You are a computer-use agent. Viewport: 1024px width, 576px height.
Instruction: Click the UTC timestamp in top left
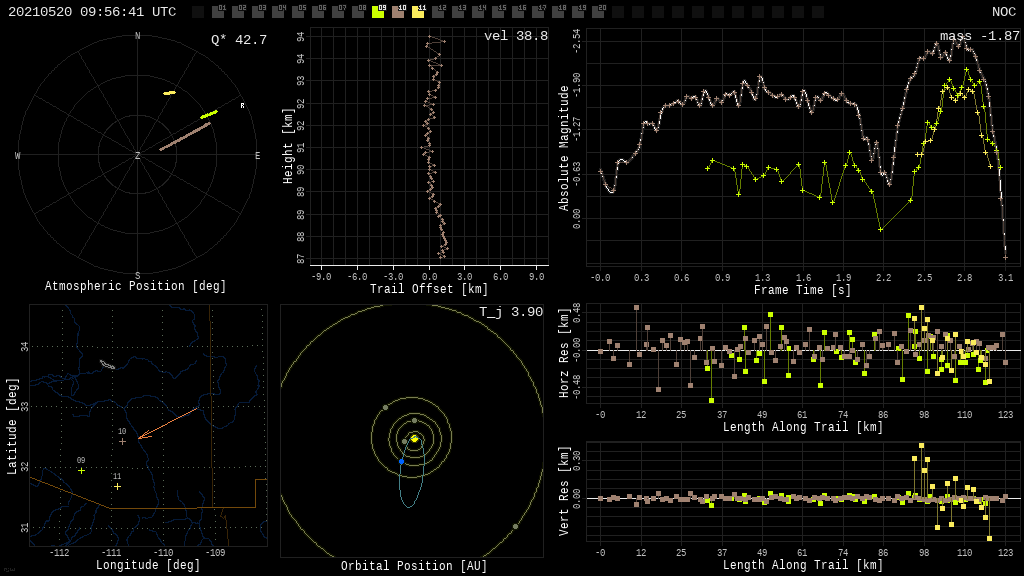[92, 12]
